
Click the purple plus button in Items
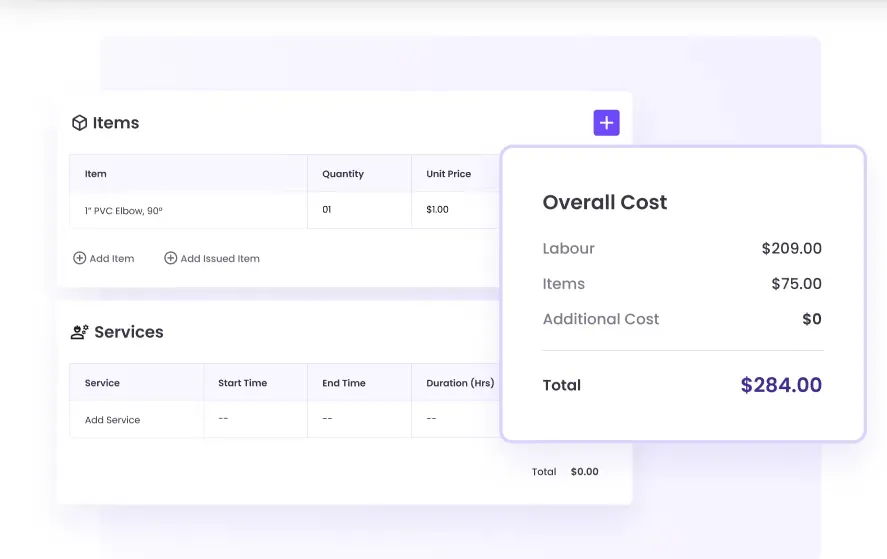point(606,123)
